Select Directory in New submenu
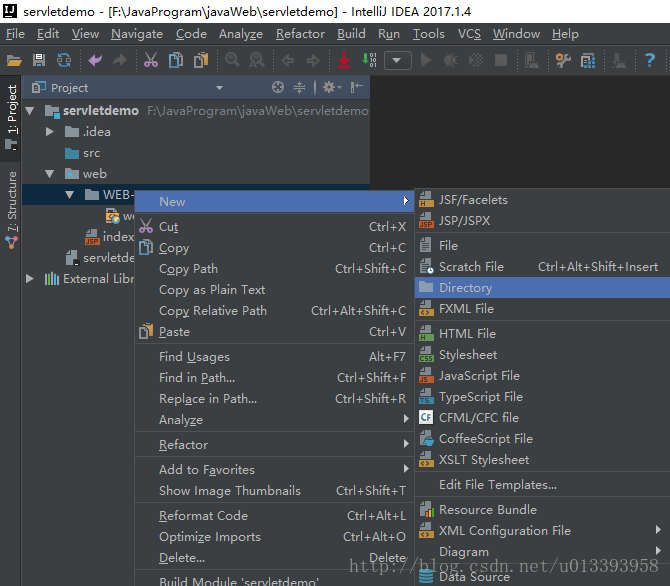This screenshot has height=586, width=670. [542, 288]
